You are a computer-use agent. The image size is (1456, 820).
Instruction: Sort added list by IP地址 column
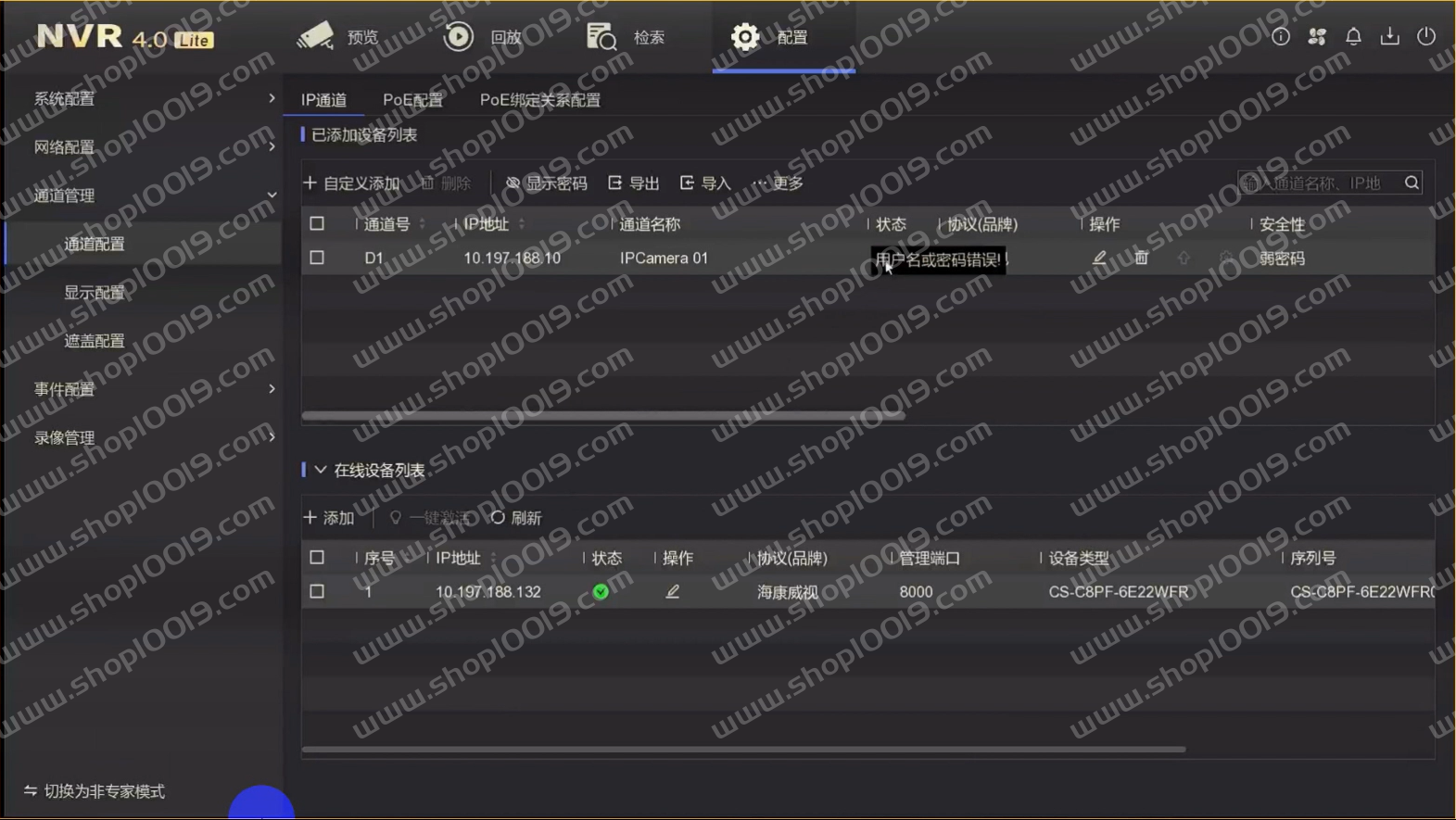[x=522, y=223]
